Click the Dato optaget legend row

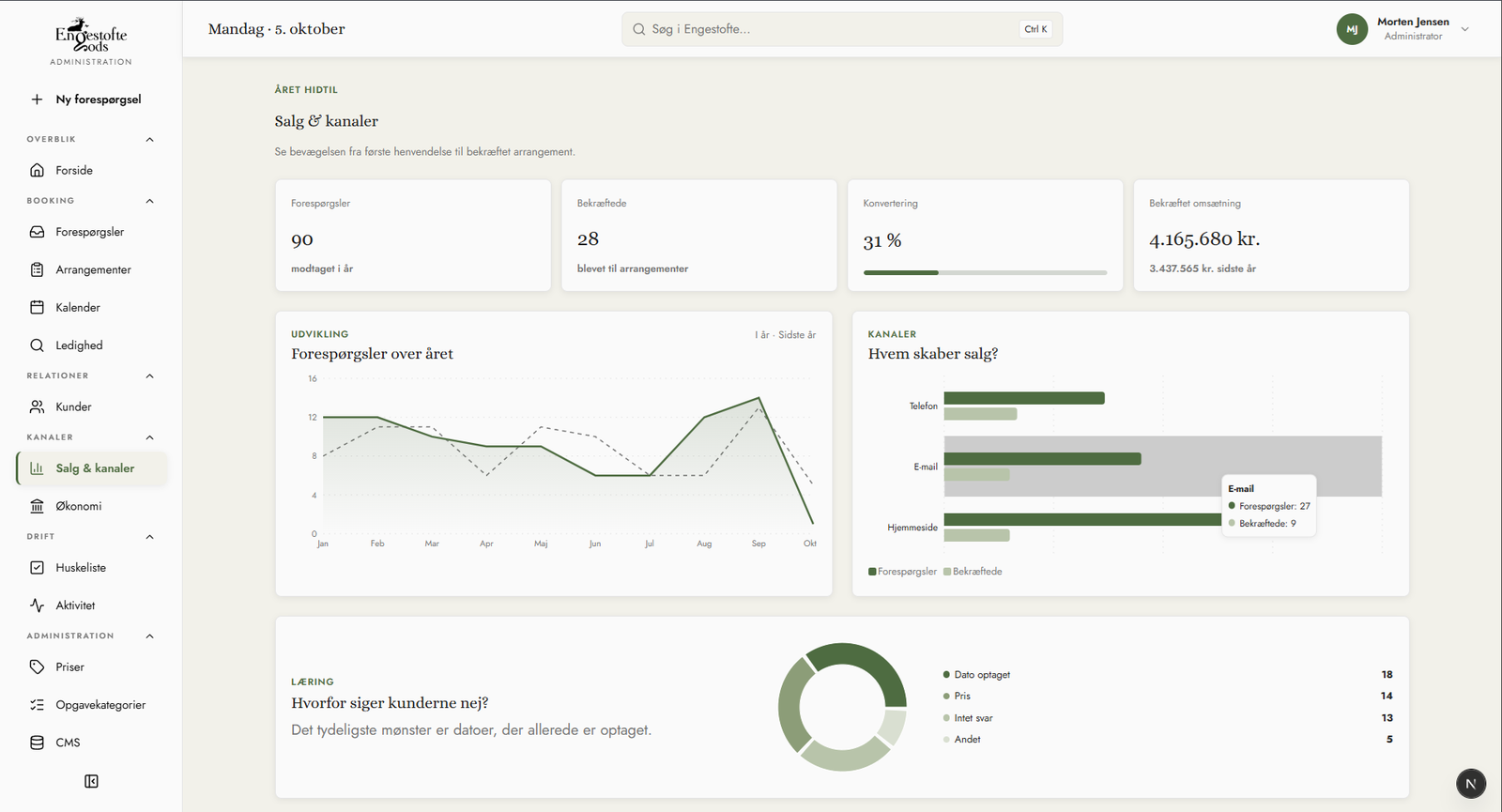tap(1168, 675)
